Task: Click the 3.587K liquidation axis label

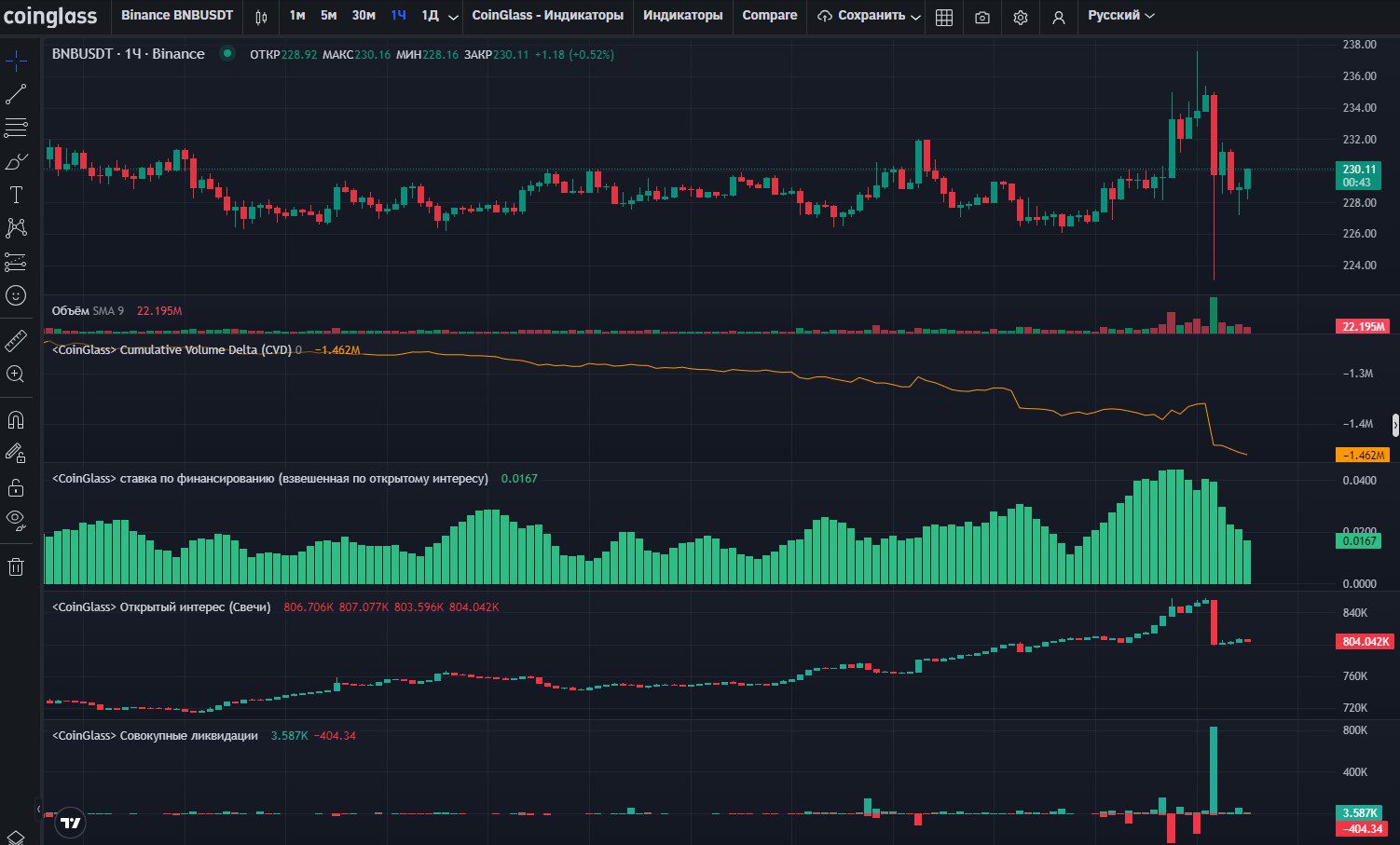Action: coord(1361,813)
